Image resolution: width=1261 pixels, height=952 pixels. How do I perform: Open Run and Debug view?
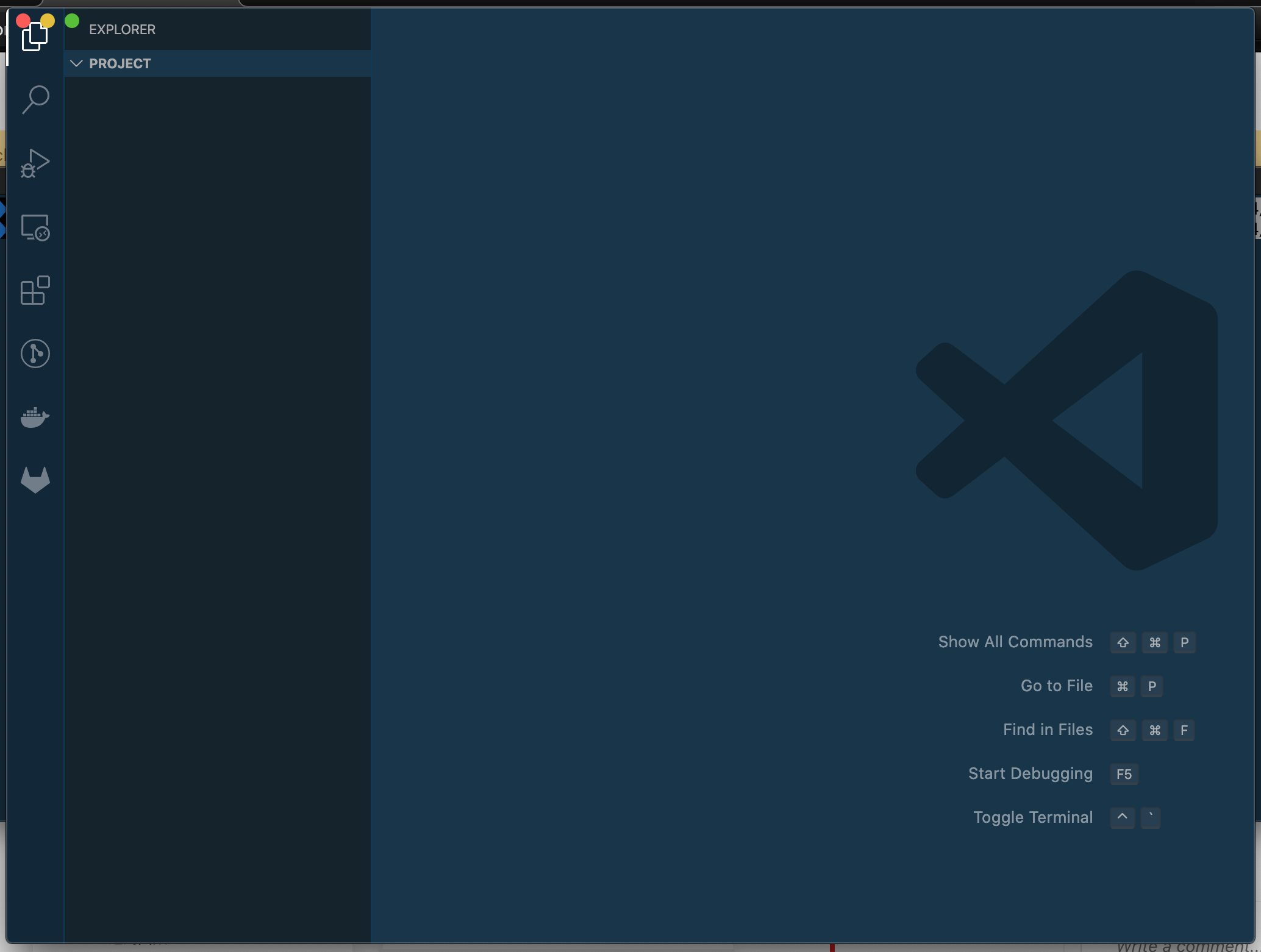coord(35,163)
